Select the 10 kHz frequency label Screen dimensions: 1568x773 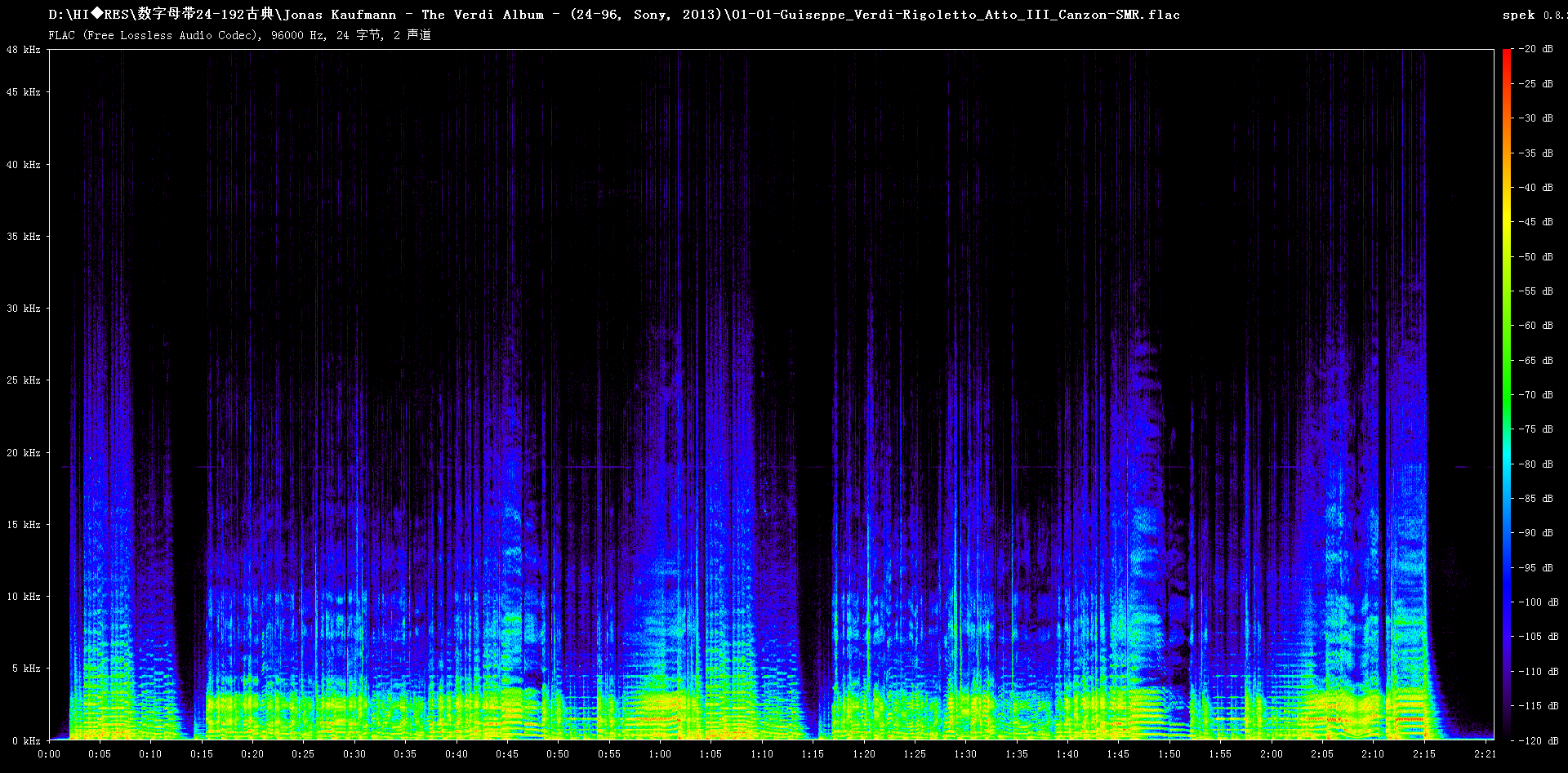pos(24,597)
